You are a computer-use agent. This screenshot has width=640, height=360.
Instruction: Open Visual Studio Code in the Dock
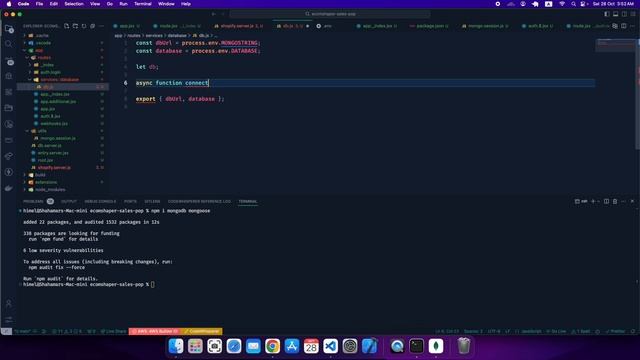[x=331, y=346]
